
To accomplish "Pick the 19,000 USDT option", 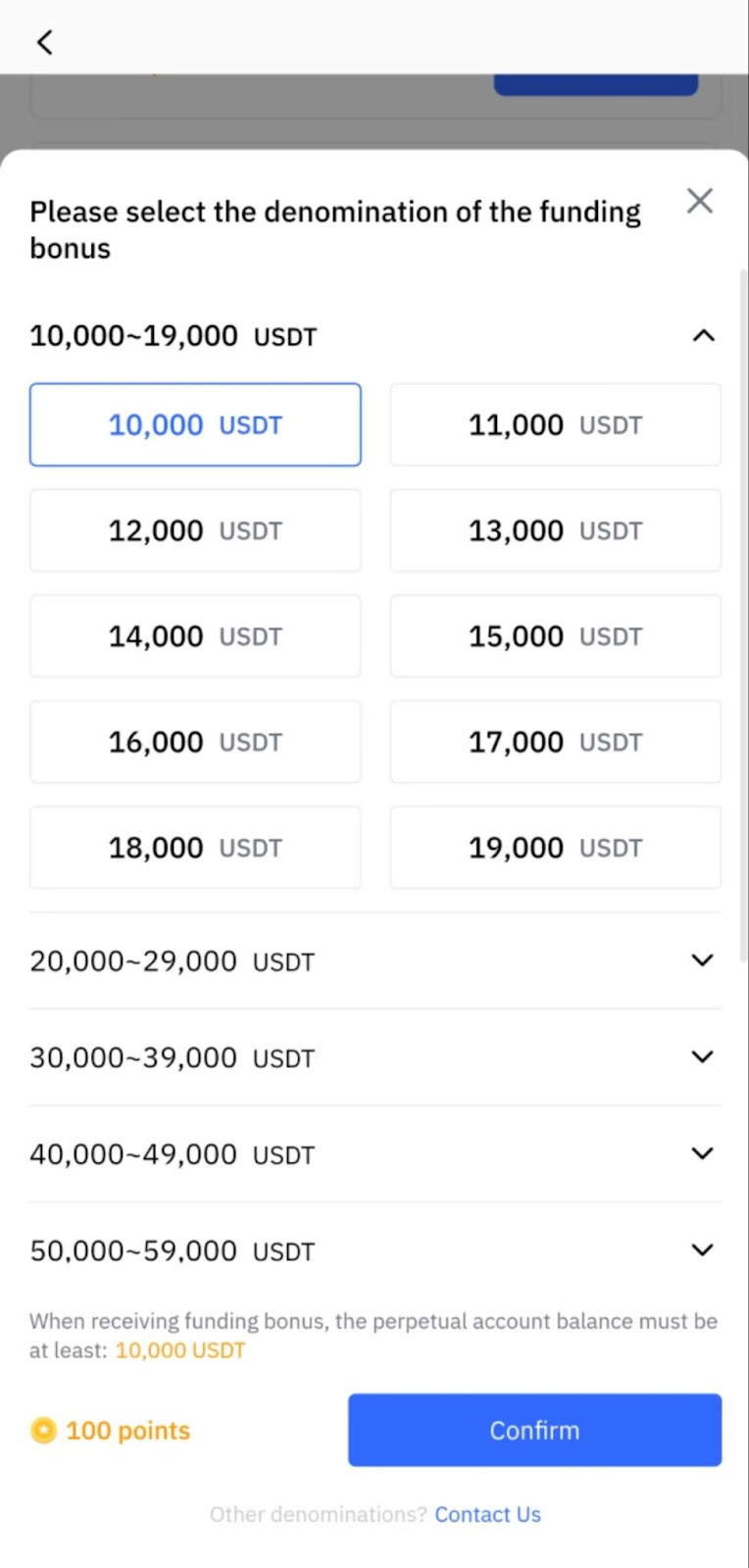I will (x=555, y=848).
